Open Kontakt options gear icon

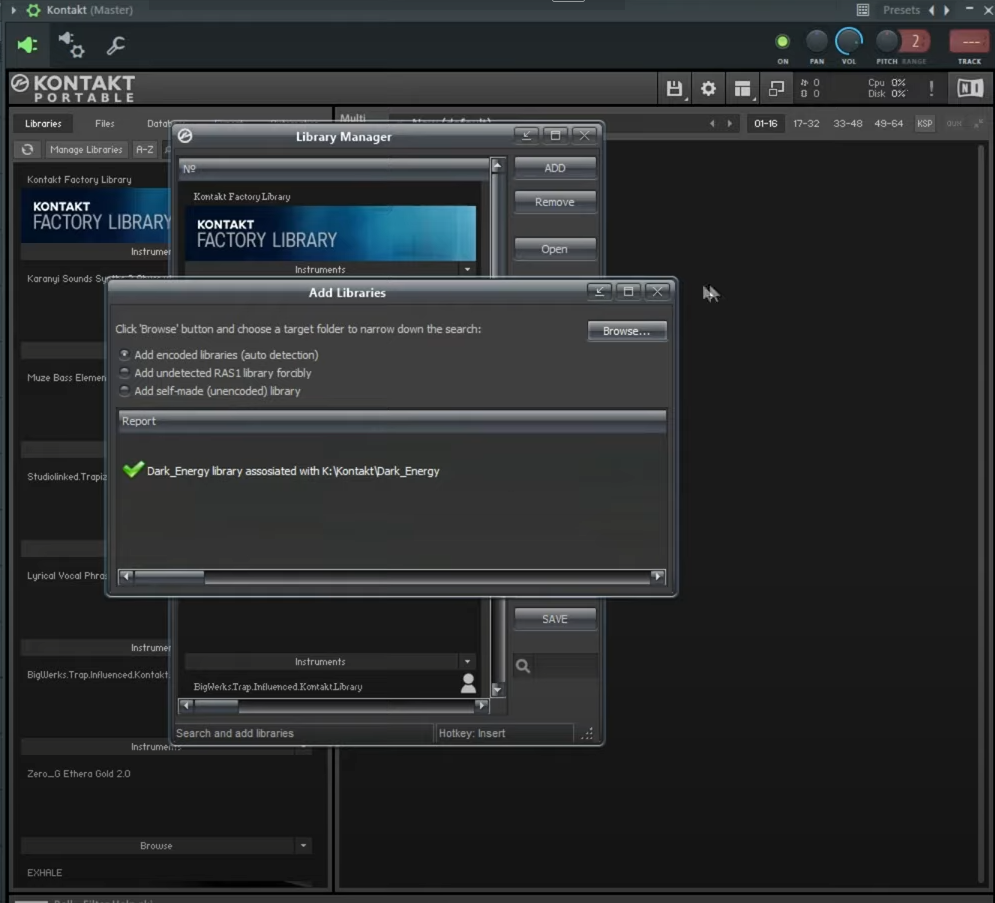click(708, 89)
